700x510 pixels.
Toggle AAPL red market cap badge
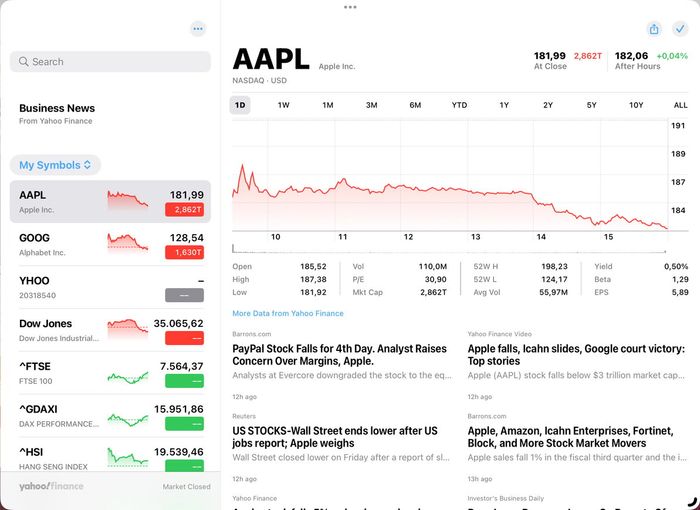pos(184,209)
